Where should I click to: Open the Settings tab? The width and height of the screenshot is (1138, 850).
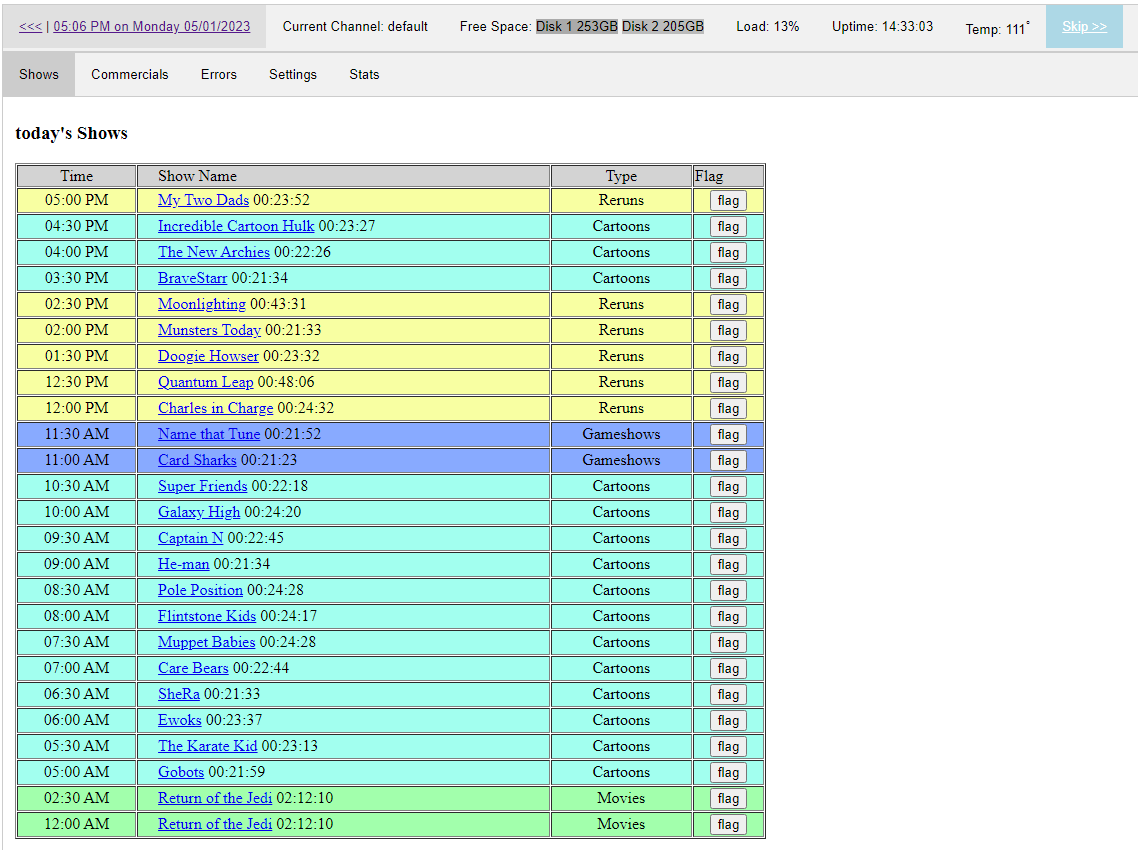292,75
